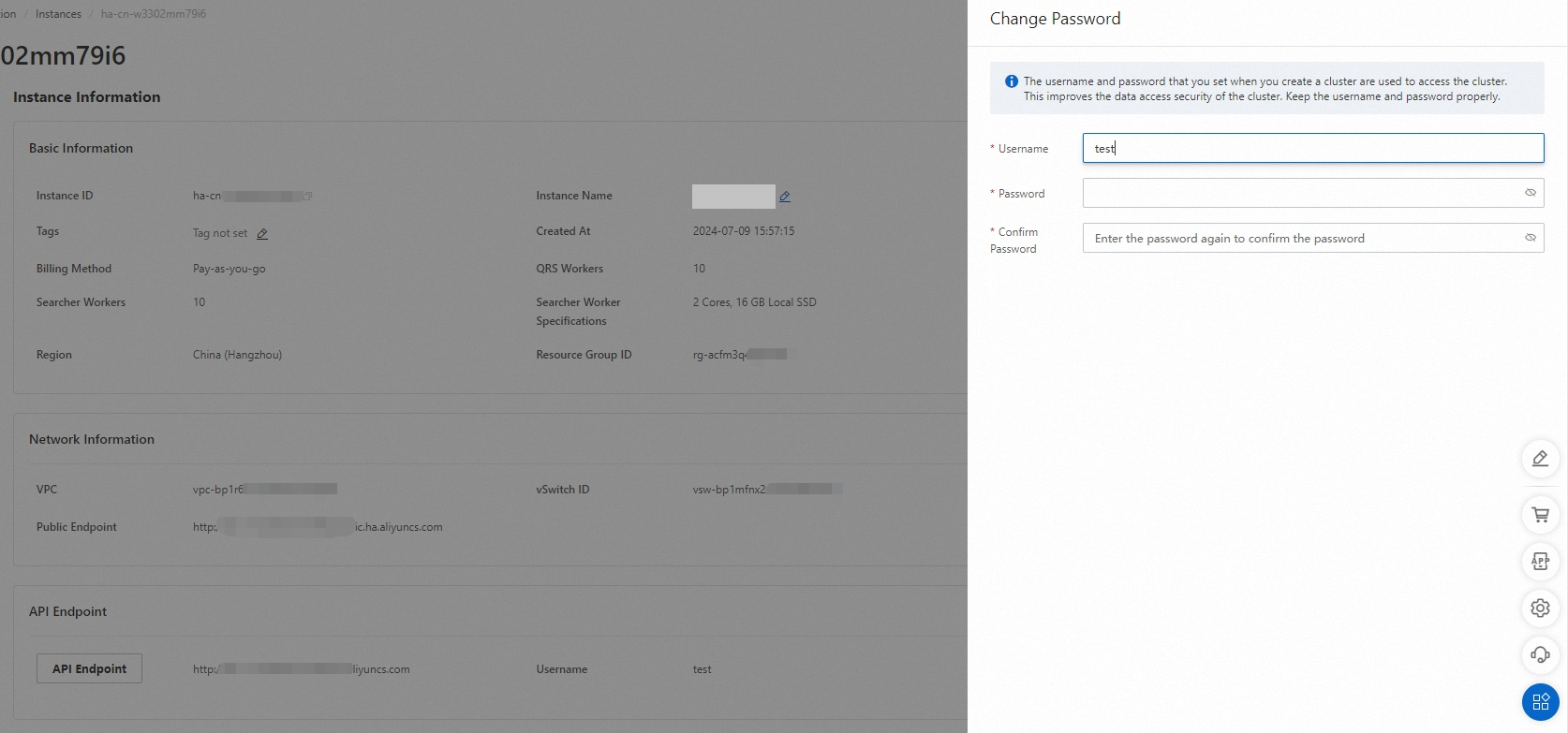Open the feedback edit floating icon
This screenshot has height=733, width=1568.
(1540, 459)
